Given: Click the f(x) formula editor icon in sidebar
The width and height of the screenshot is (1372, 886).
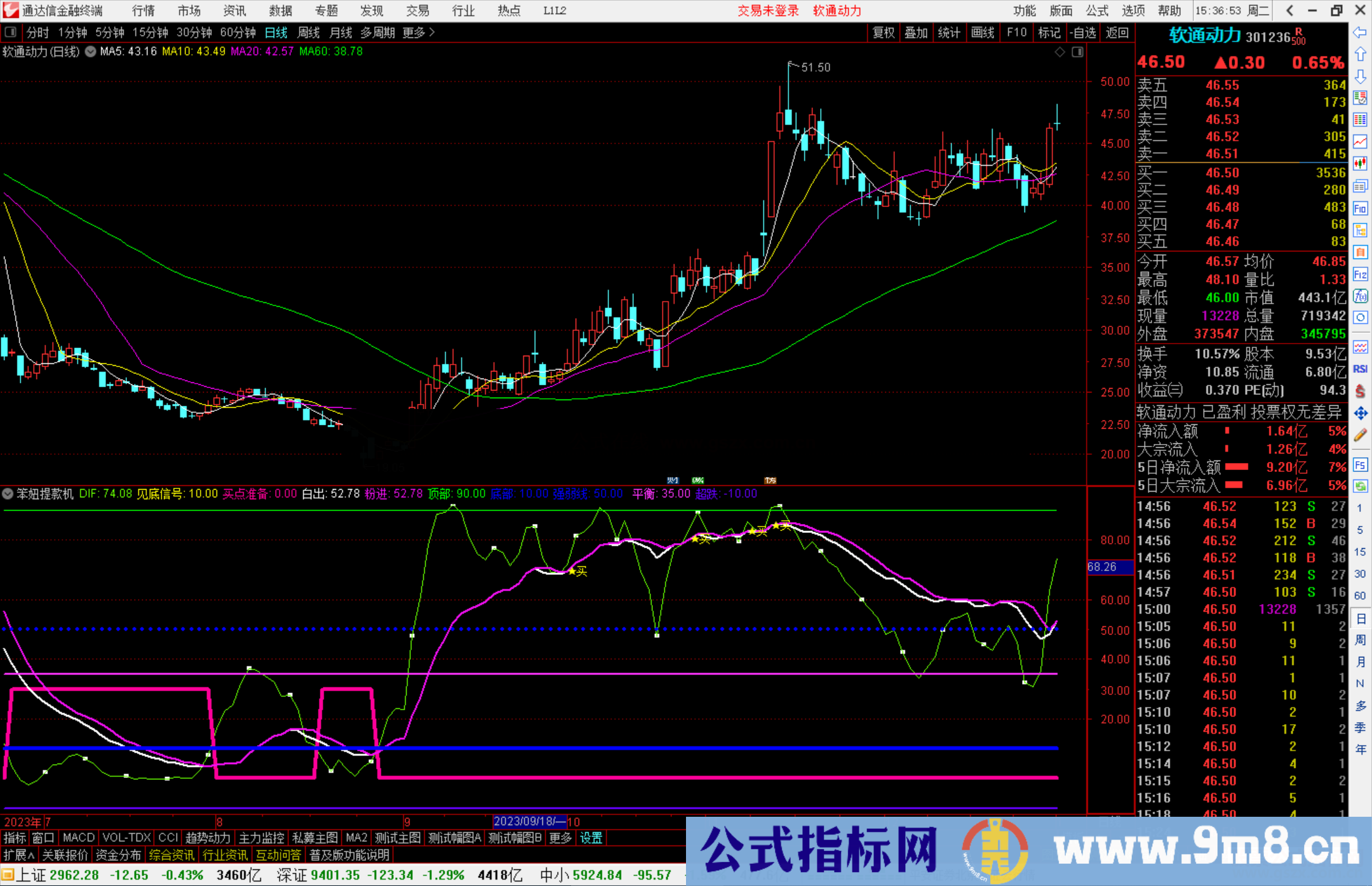Looking at the screenshot, I should tap(1361, 295).
